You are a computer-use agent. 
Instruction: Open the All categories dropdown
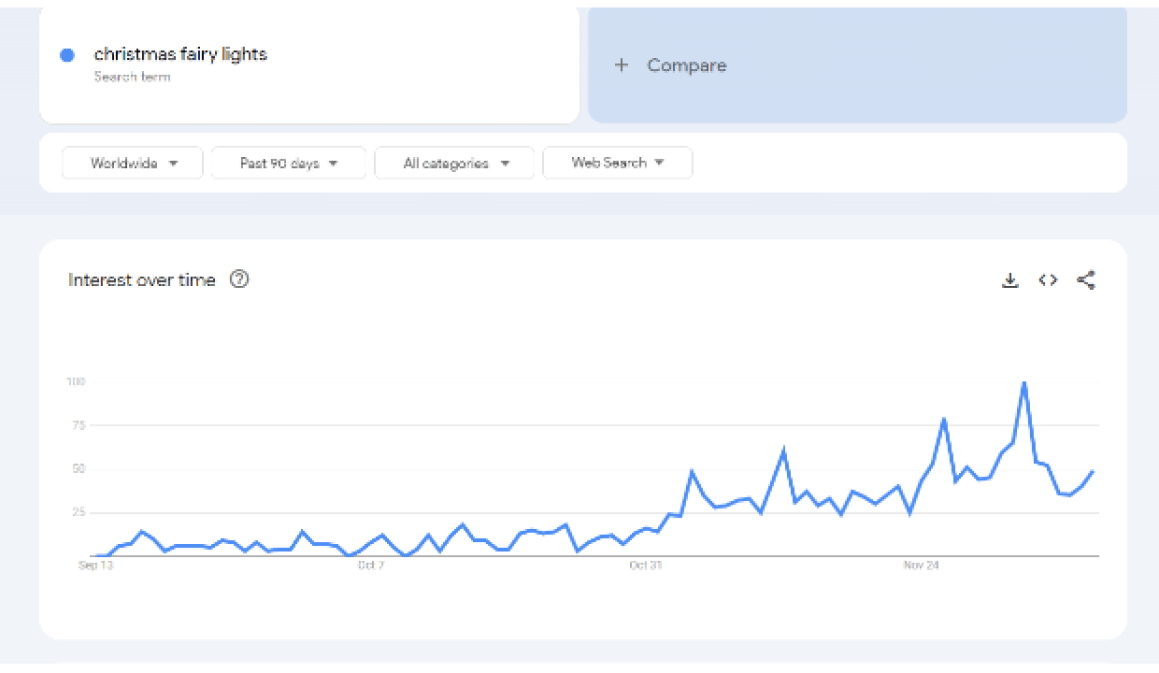(455, 163)
